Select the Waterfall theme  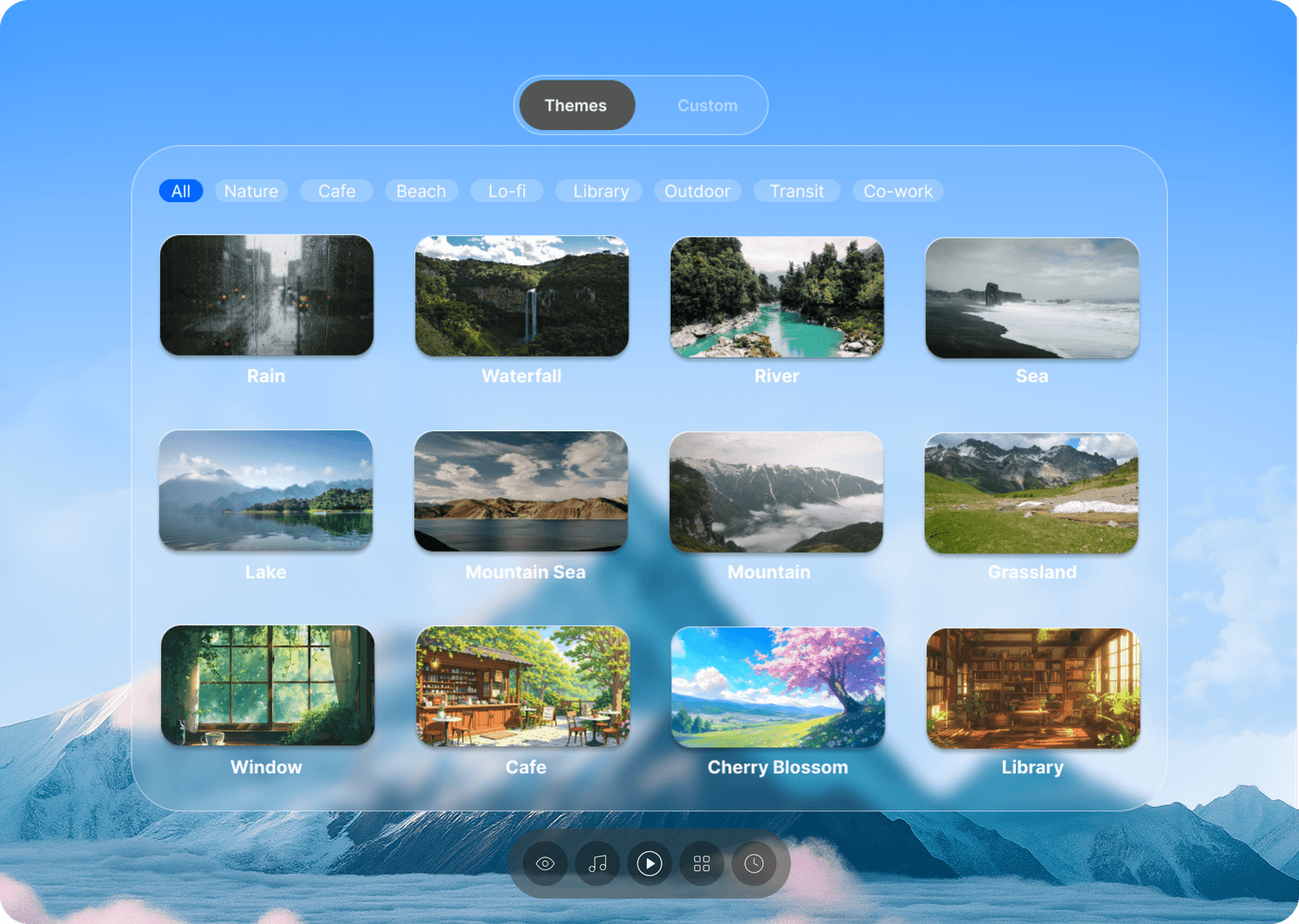coord(521,295)
